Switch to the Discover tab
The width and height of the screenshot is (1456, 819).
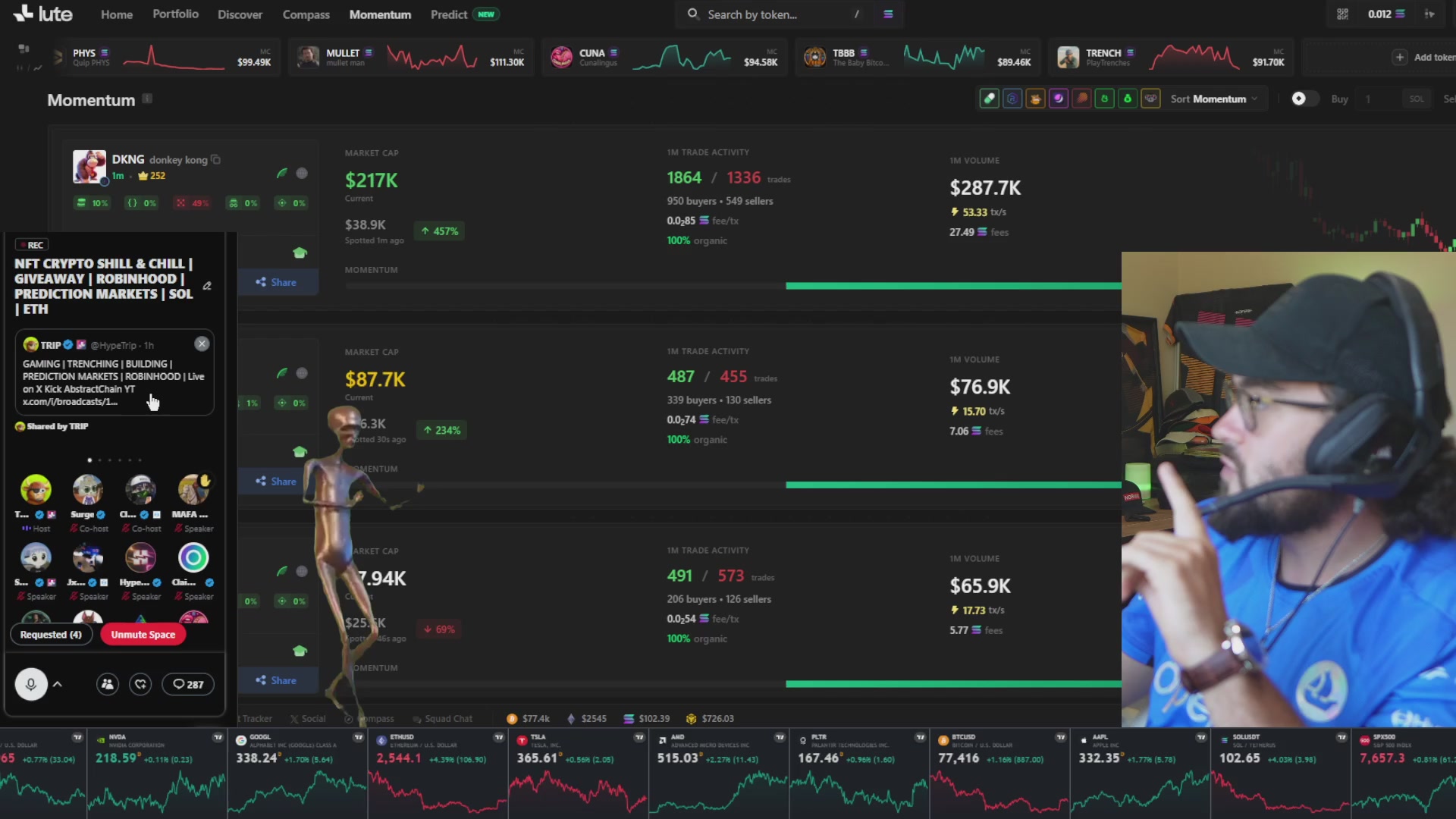pyautogui.click(x=240, y=14)
